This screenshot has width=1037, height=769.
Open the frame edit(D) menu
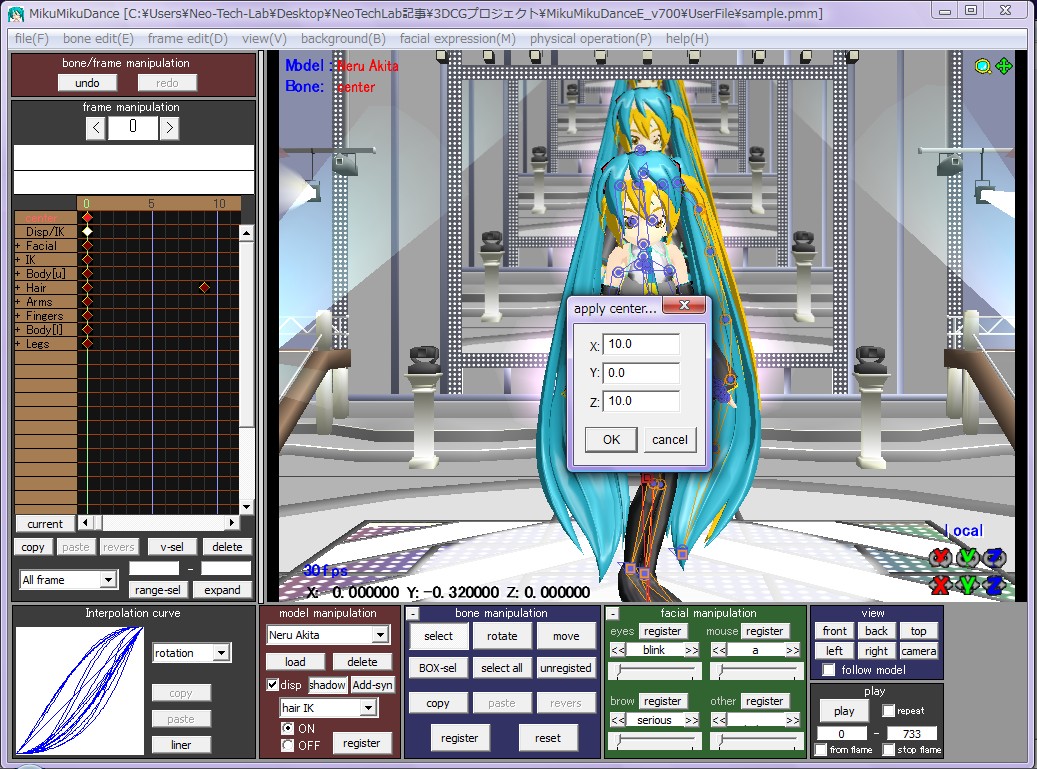188,38
